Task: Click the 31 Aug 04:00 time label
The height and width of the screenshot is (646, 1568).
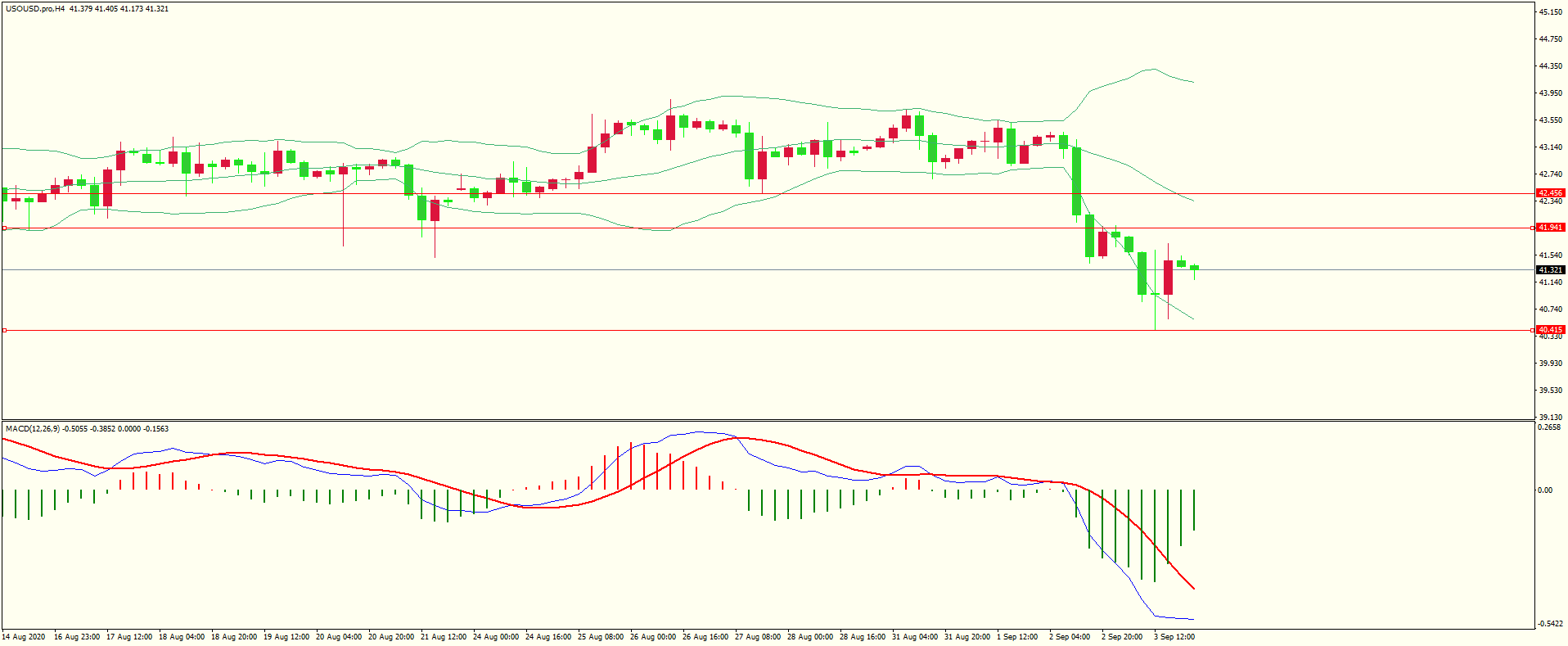Action: pos(915,637)
